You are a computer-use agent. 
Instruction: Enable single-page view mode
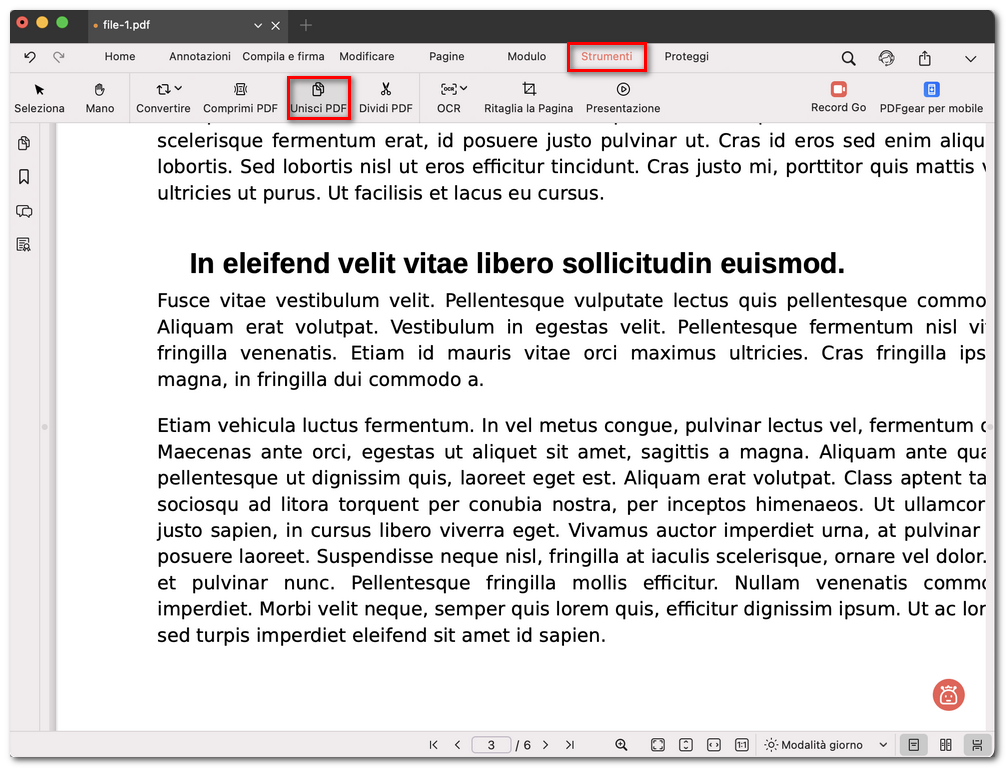pos(913,745)
